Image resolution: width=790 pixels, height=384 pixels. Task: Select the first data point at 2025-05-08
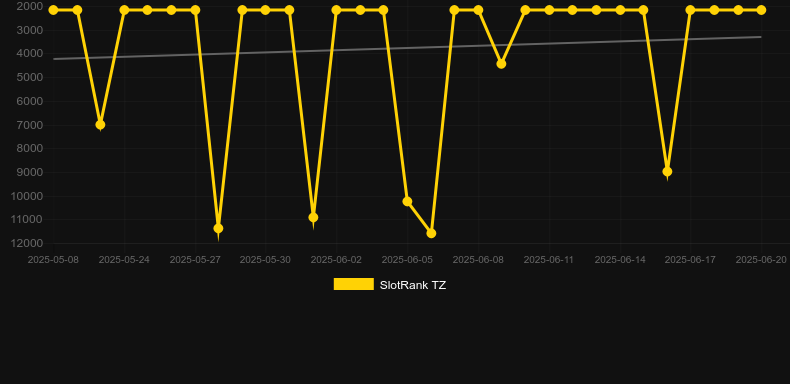click(x=53, y=10)
